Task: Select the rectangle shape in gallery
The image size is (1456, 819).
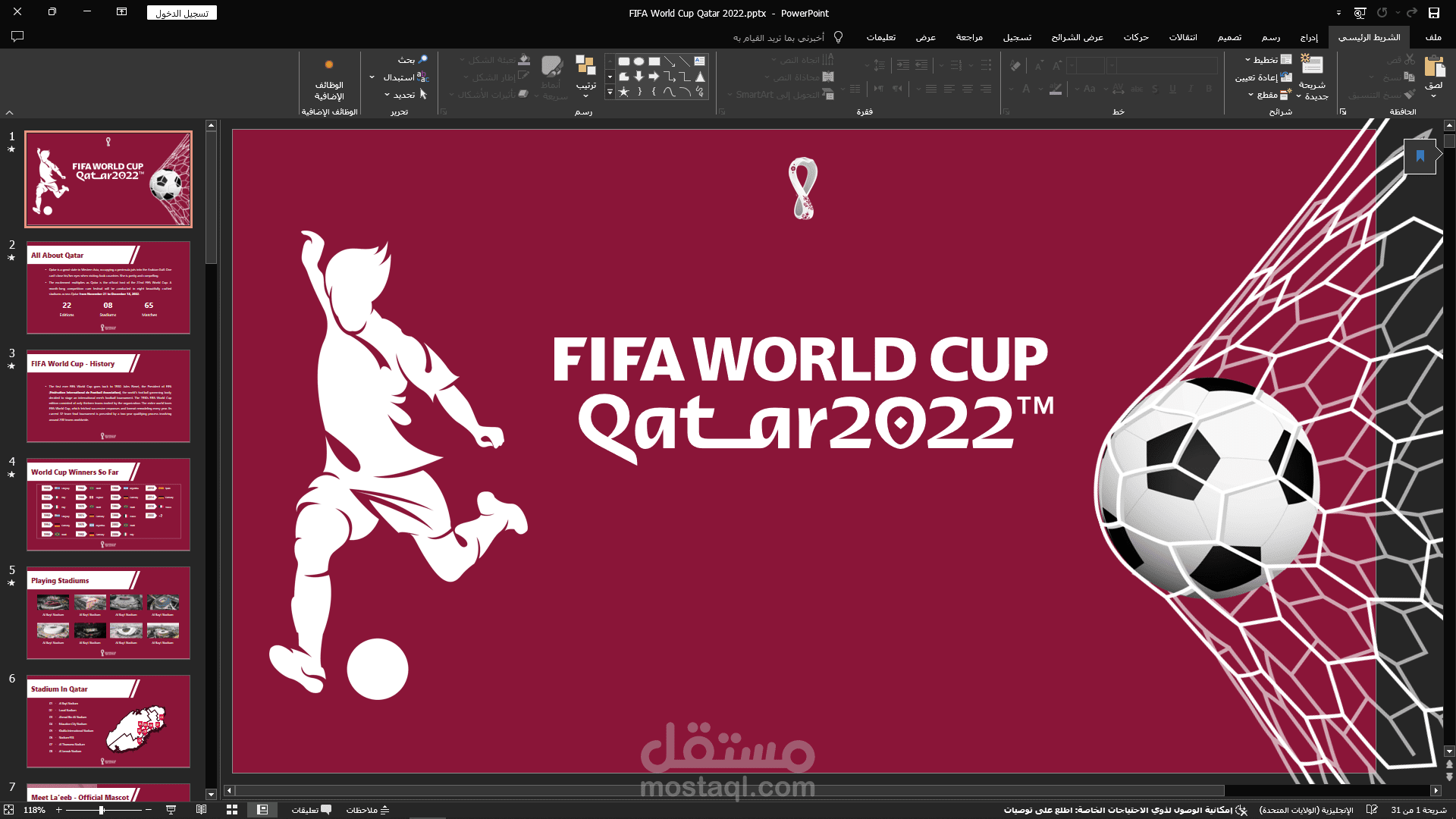Action: tap(654, 61)
